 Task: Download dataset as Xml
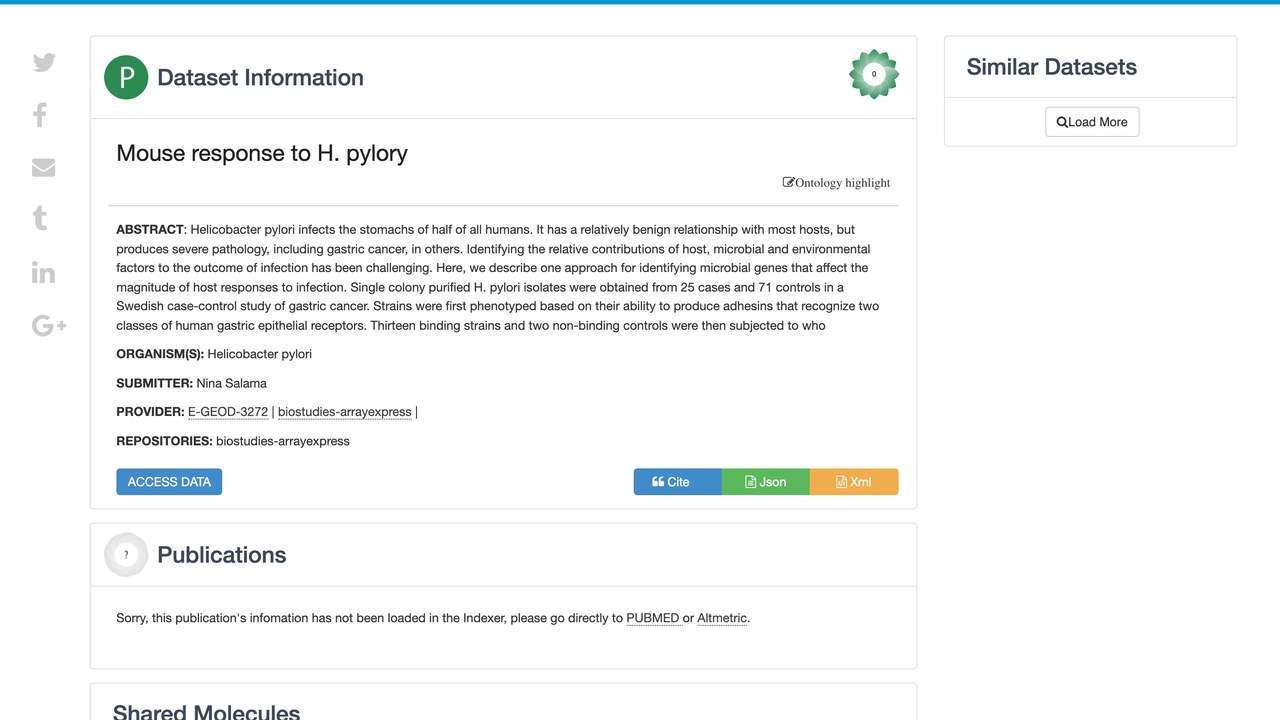tap(854, 482)
